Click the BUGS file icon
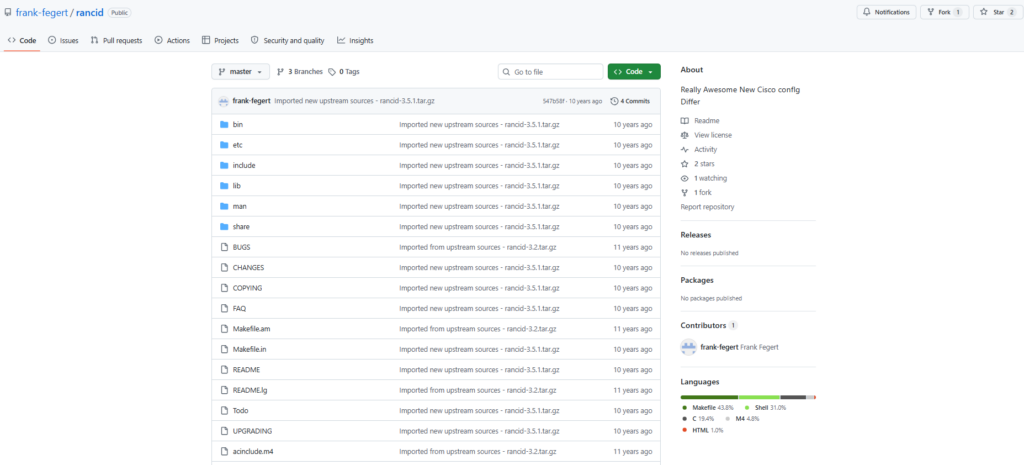 224,247
